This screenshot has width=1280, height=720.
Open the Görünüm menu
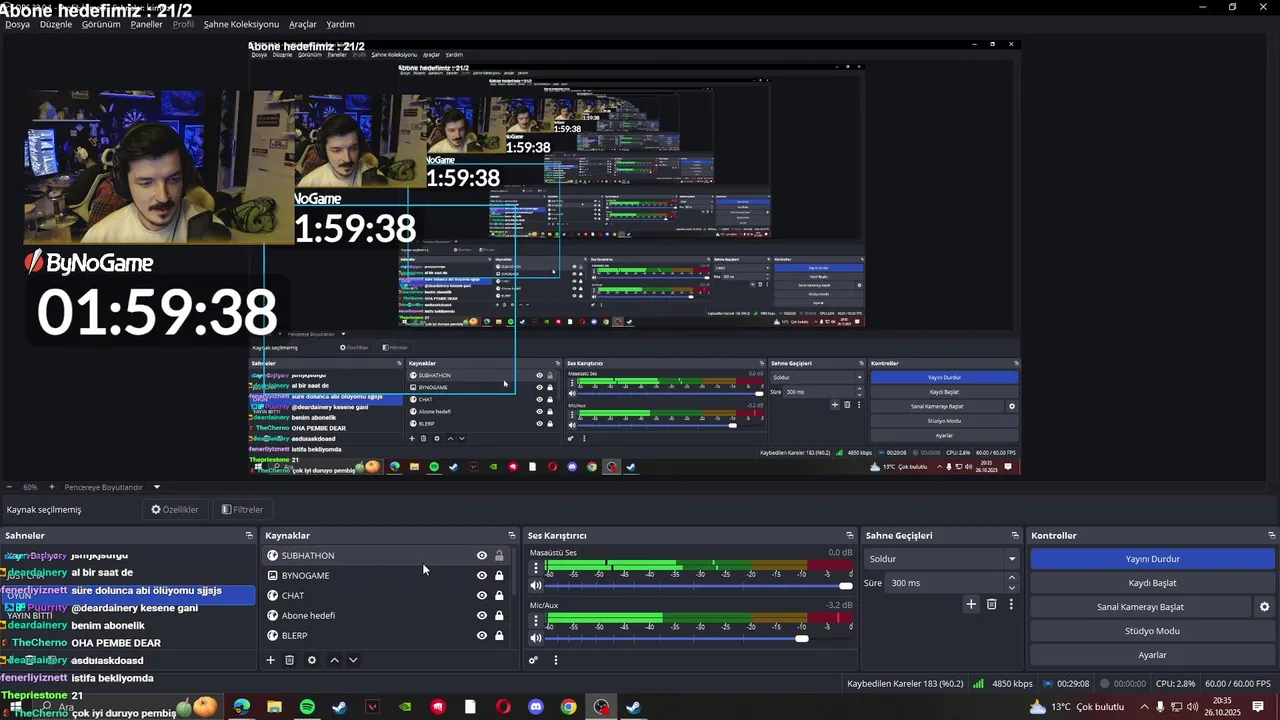pyautogui.click(x=101, y=24)
